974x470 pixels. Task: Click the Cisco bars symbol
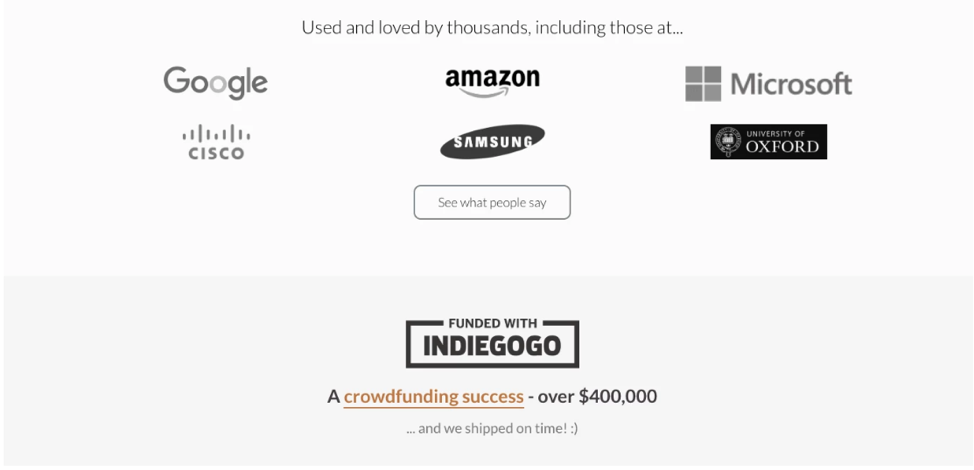[x=216, y=134]
